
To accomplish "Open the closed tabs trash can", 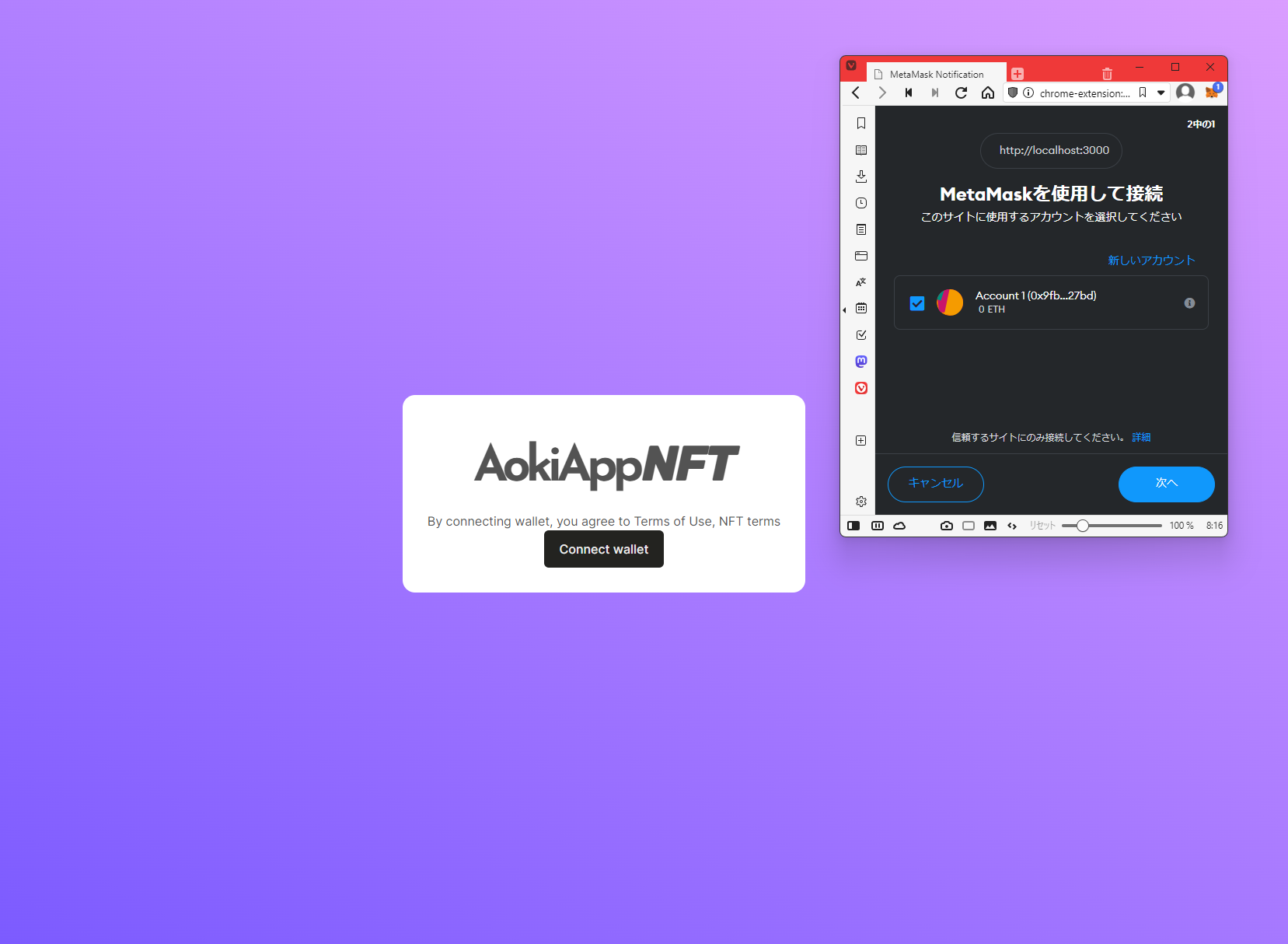I will 1107,74.
